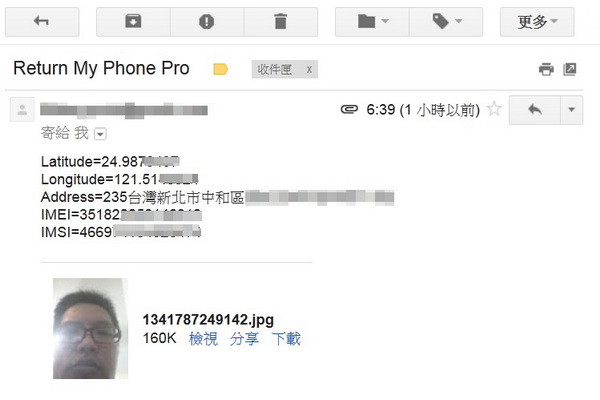600x400 pixels.
Task: Reply to the sender
Action: coord(535,110)
